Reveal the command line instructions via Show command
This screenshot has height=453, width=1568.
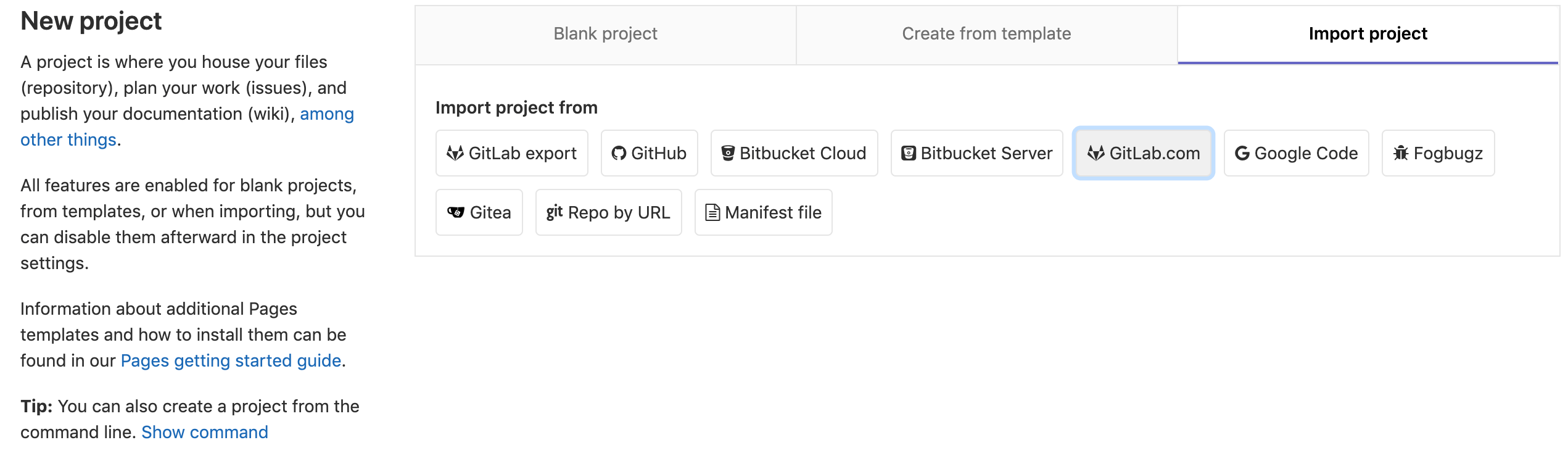point(205,432)
